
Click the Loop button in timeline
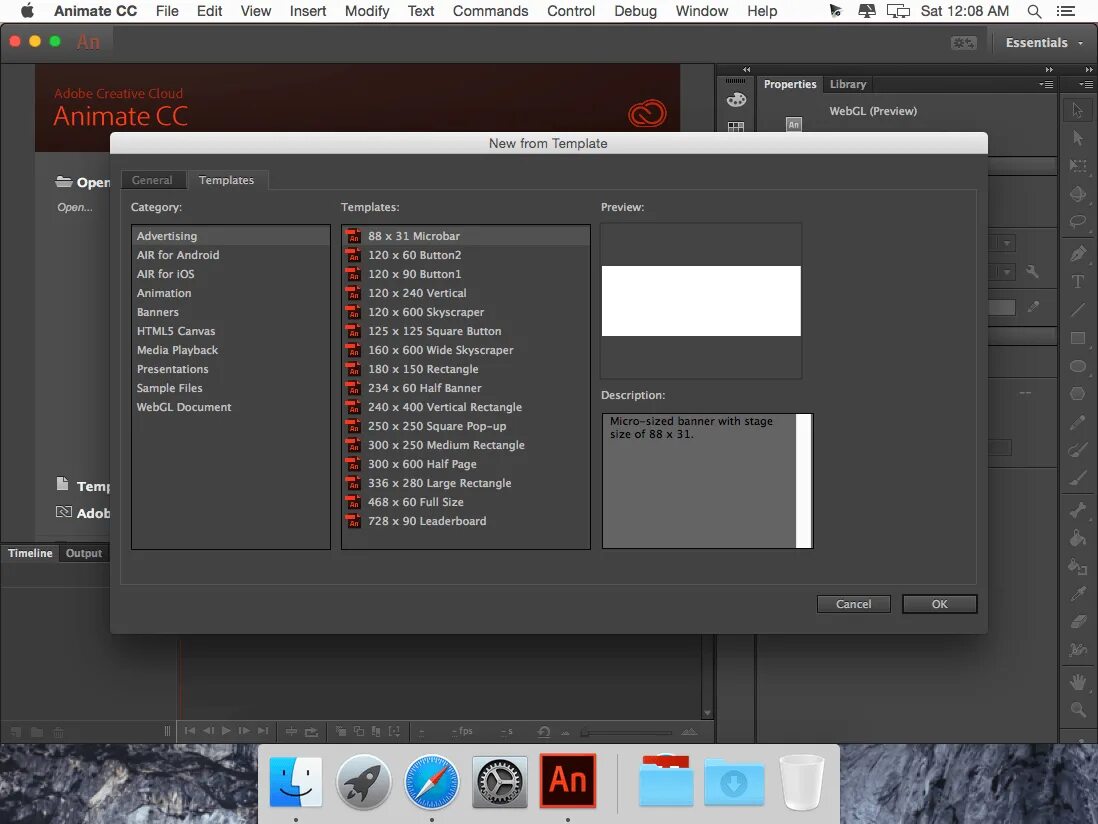[x=312, y=732]
